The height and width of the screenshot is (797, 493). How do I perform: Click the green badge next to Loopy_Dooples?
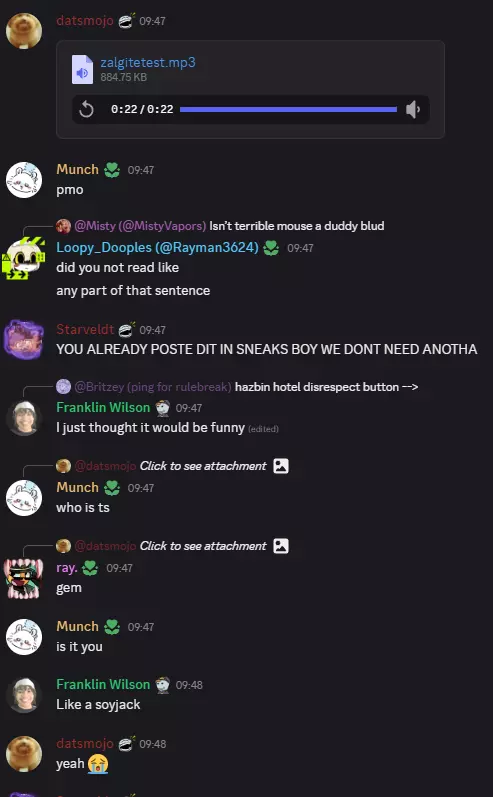pos(271,248)
